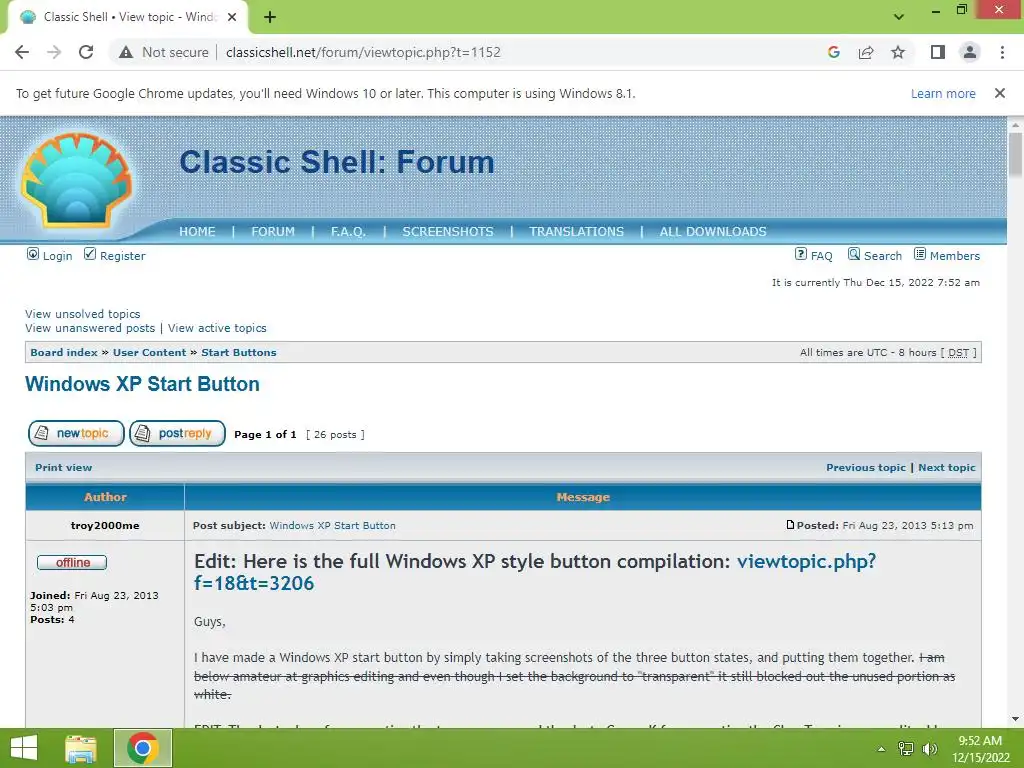Go to User Content breadcrumb
Viewport: 1024px width, 768px height.
pyautogui.click(x=150, y=353)
